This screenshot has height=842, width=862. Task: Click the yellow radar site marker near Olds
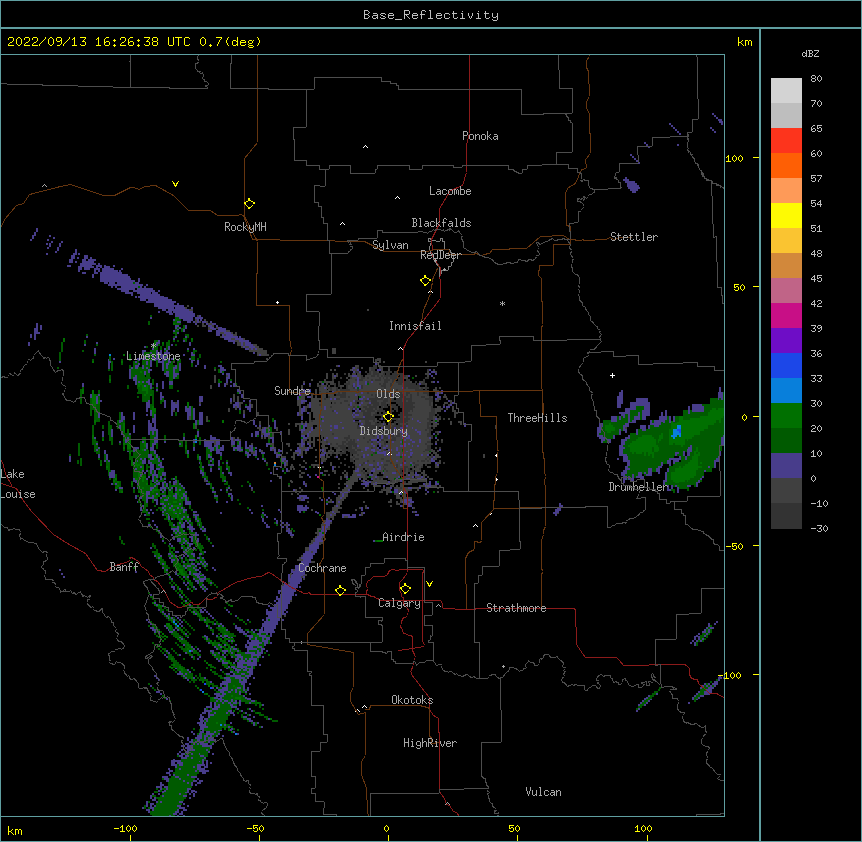[x=388, y=417]
